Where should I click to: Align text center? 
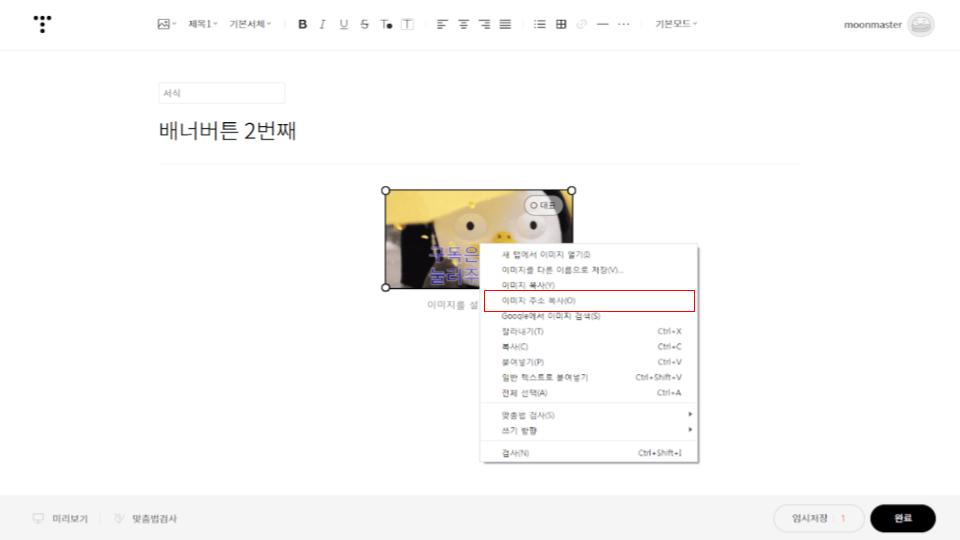(463, 24)
